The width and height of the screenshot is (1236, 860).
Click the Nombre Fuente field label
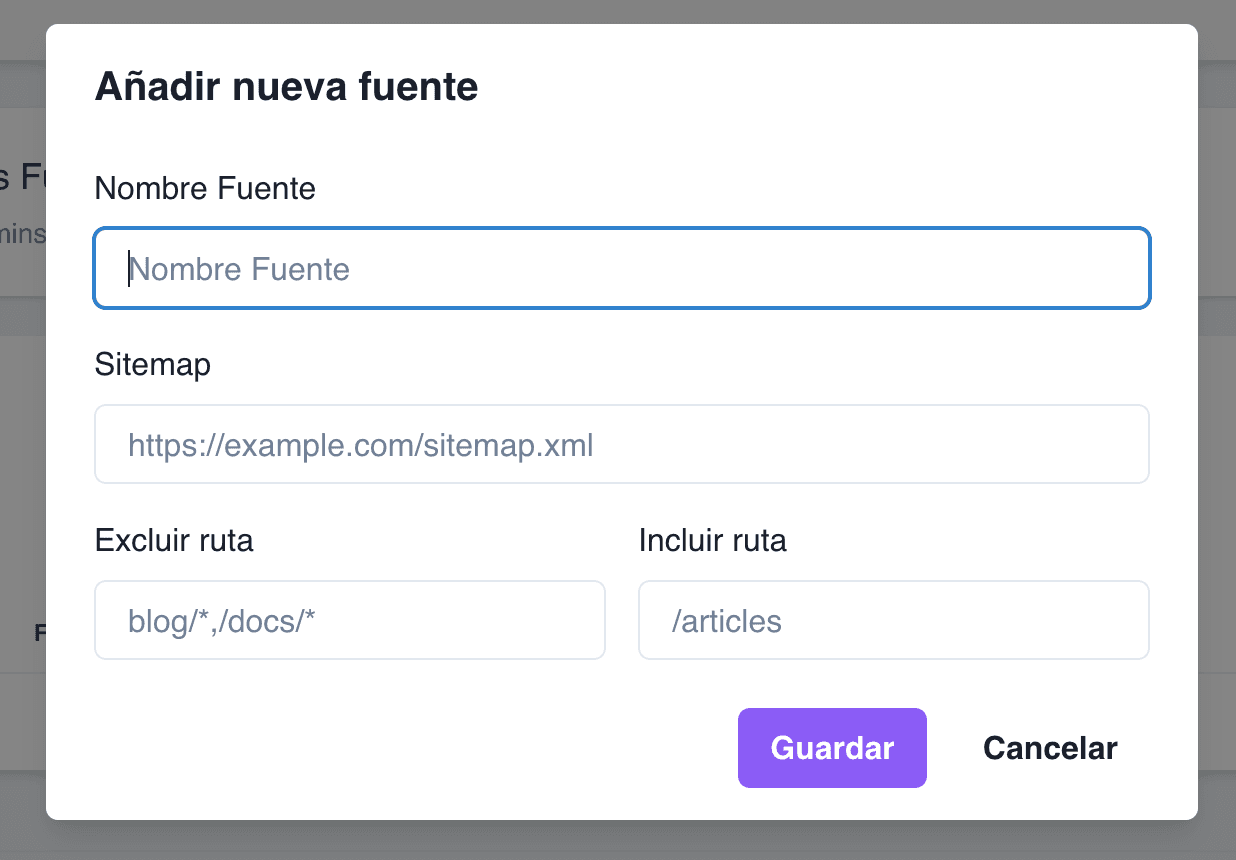coord(204,188)
